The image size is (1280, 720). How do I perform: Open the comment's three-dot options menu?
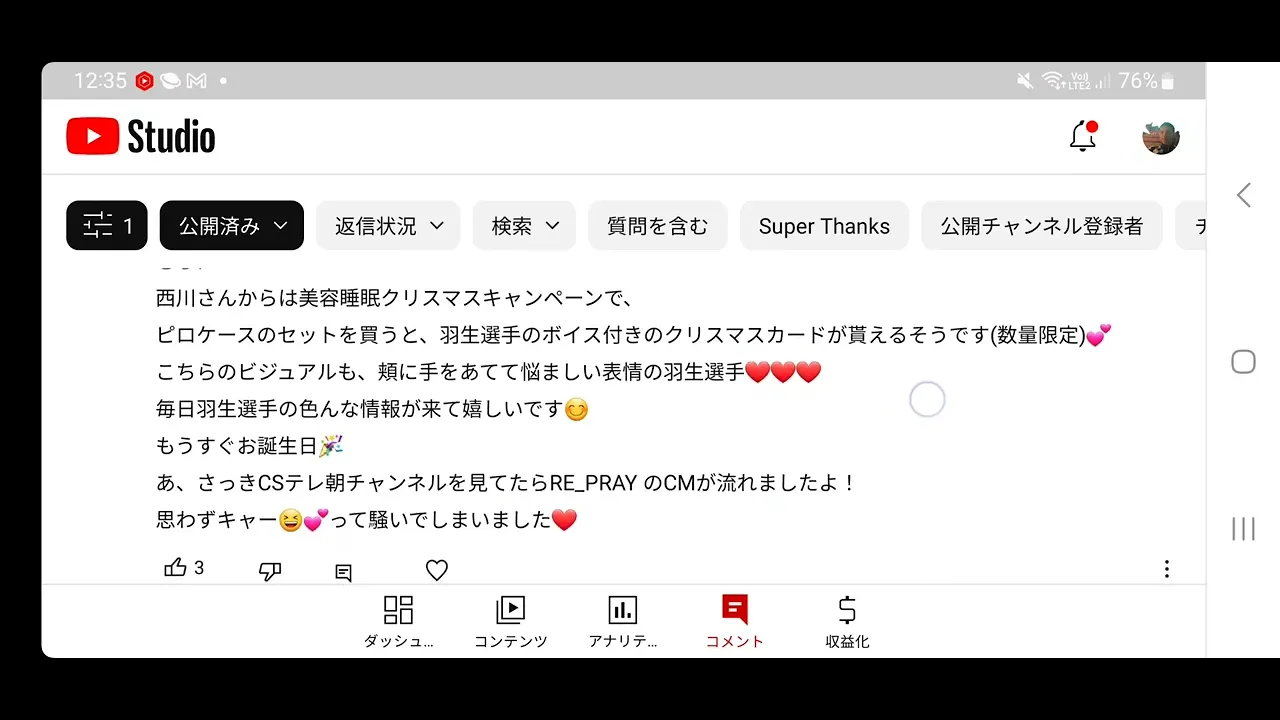(1166, 569)
